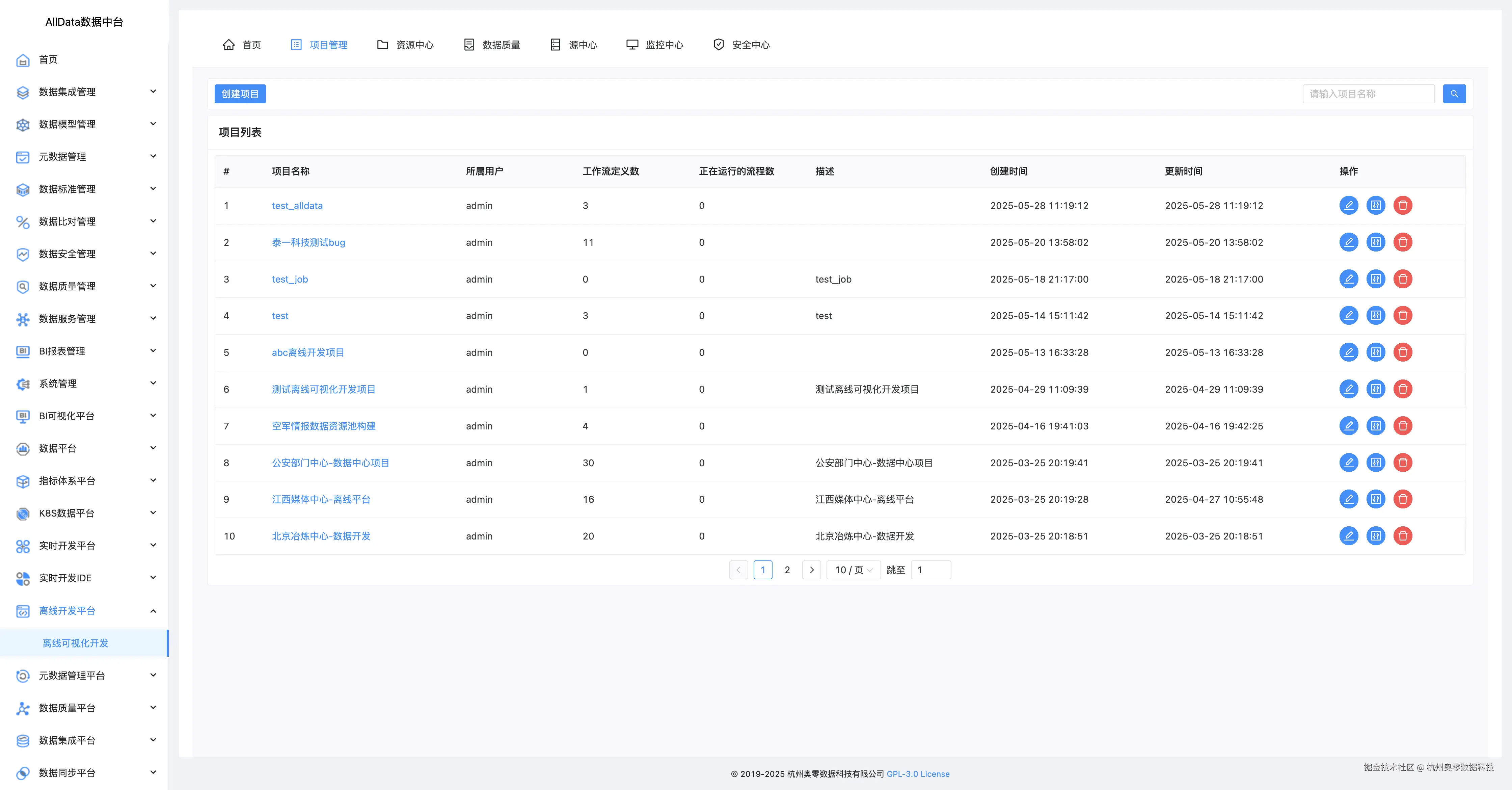Click the delete icon for 北京冶炼中心-数据开发
Image resolution: width=1512 pixels, height=790 pixels.
(x=1402, y=536)
